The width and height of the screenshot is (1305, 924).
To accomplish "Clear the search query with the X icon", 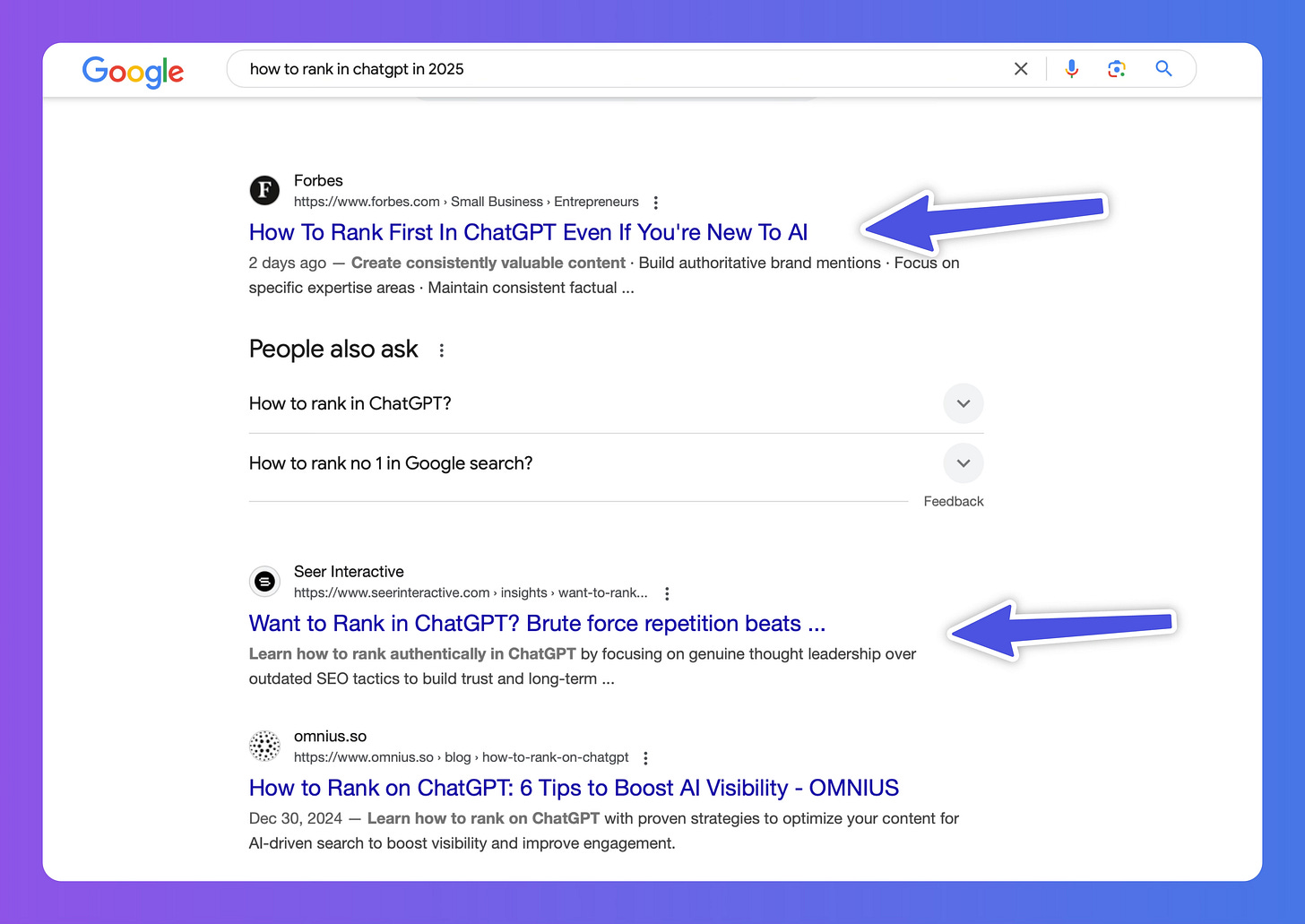I will pos(1021,69).
